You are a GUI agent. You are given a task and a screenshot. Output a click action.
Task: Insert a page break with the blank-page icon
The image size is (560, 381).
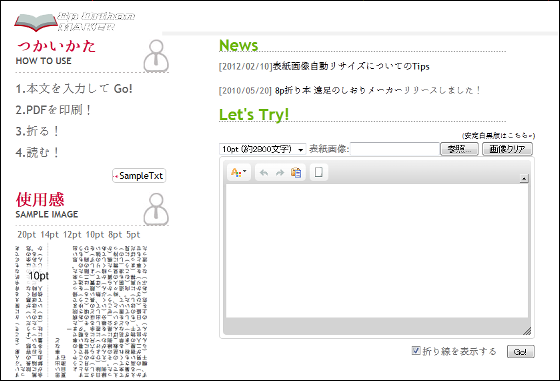(319, 172)
